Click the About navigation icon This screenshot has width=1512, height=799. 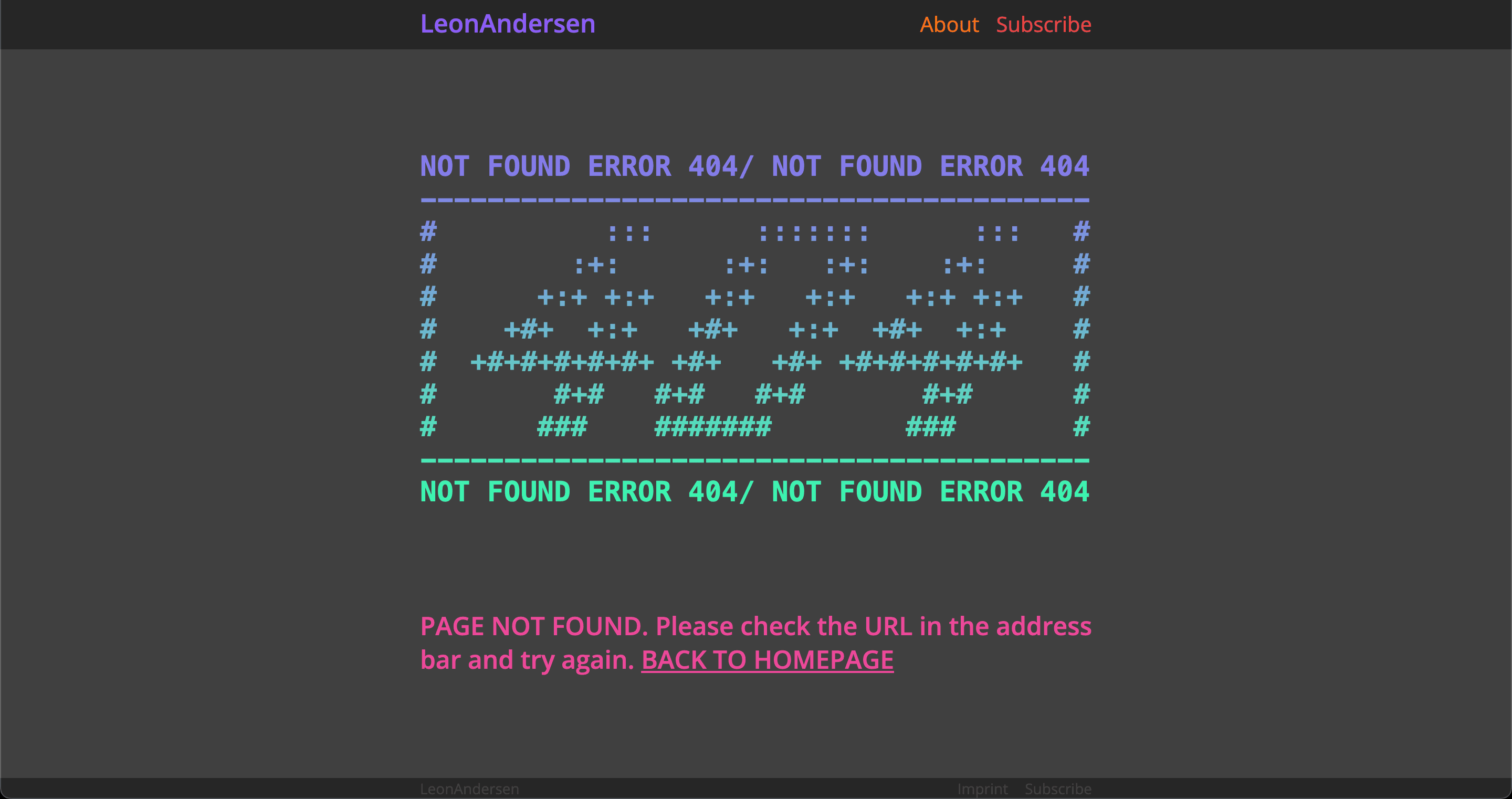coord(949,25)
